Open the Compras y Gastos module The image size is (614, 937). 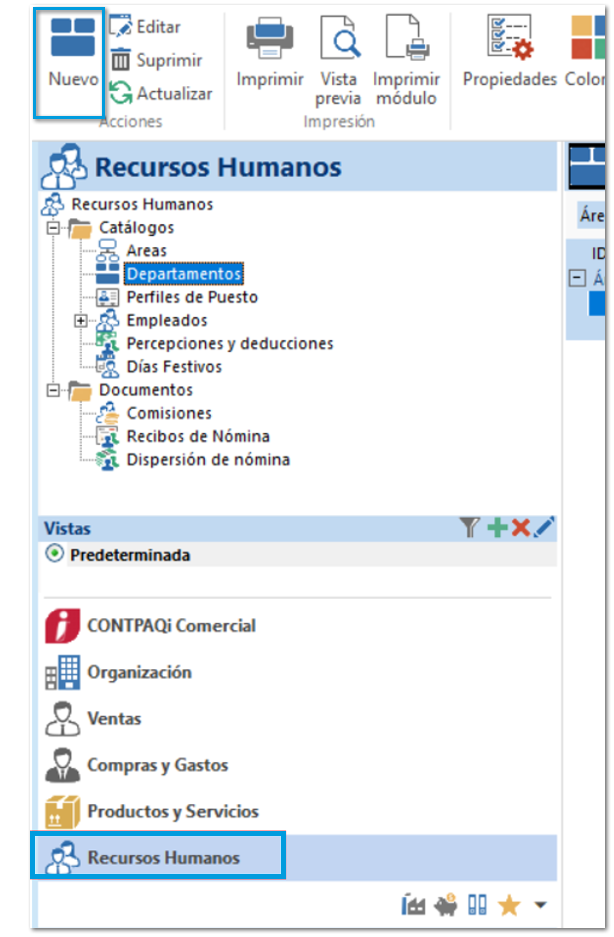[x=137, y=765]
